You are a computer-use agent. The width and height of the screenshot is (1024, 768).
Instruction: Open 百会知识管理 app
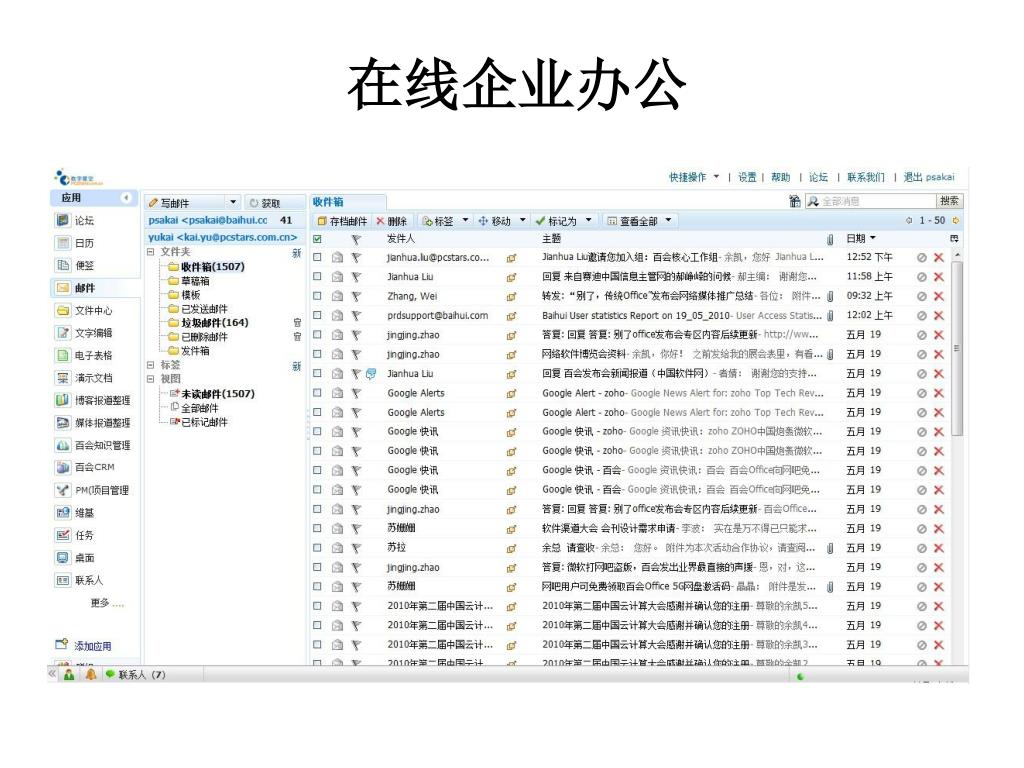point(93,445)
